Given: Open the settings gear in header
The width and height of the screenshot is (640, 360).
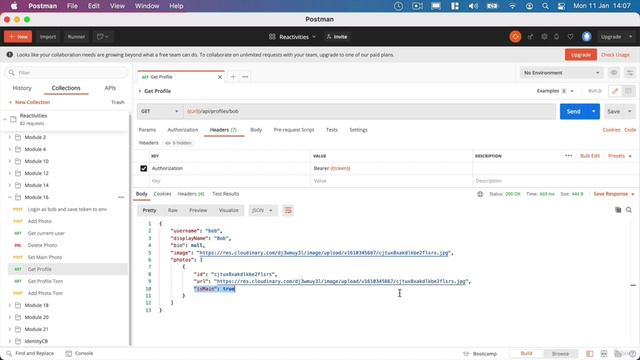Looking at the screenshot, I should (x=544, y=37).
